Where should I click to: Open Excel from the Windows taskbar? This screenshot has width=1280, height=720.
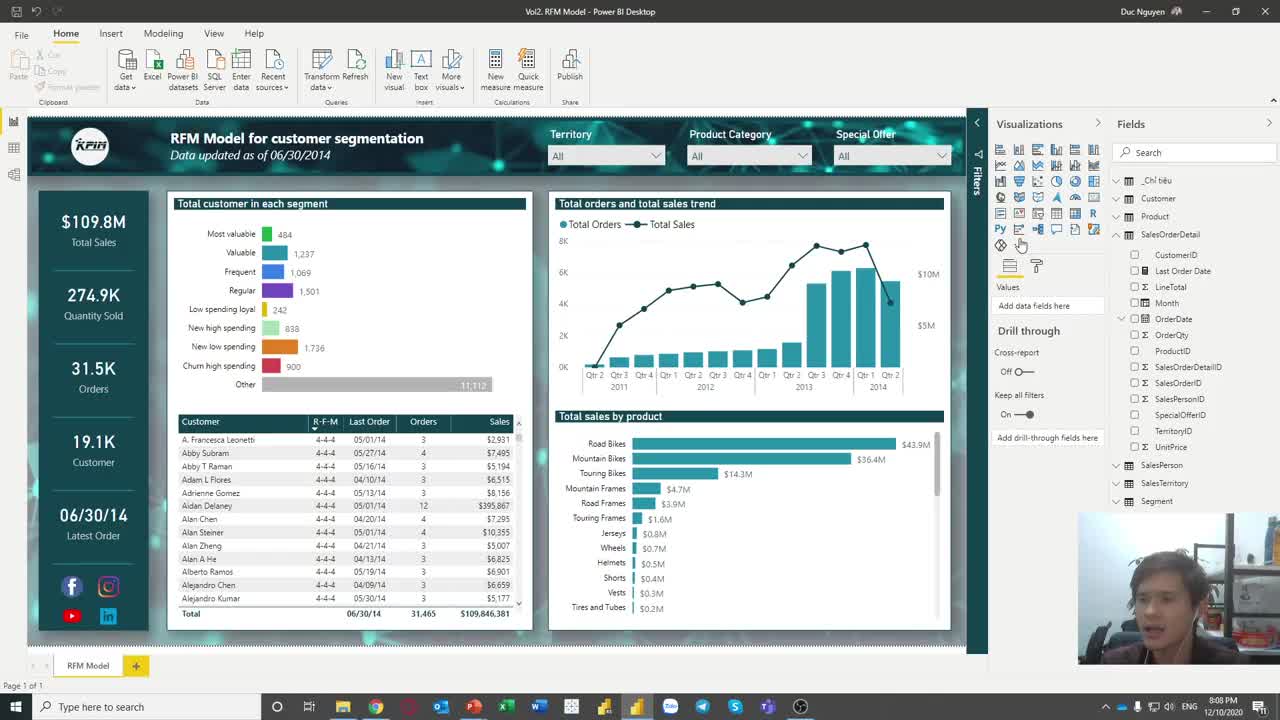click(x=506, y=707)
